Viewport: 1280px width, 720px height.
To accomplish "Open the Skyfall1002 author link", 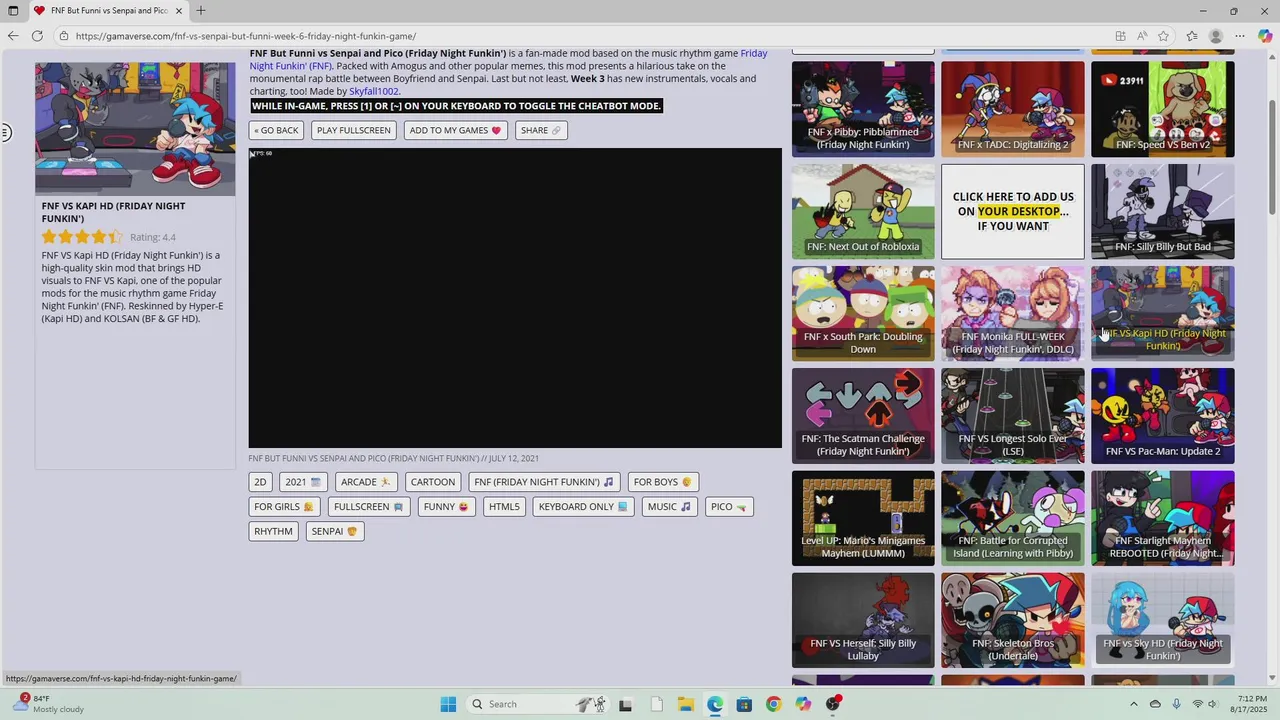I will tap(373, 91).
